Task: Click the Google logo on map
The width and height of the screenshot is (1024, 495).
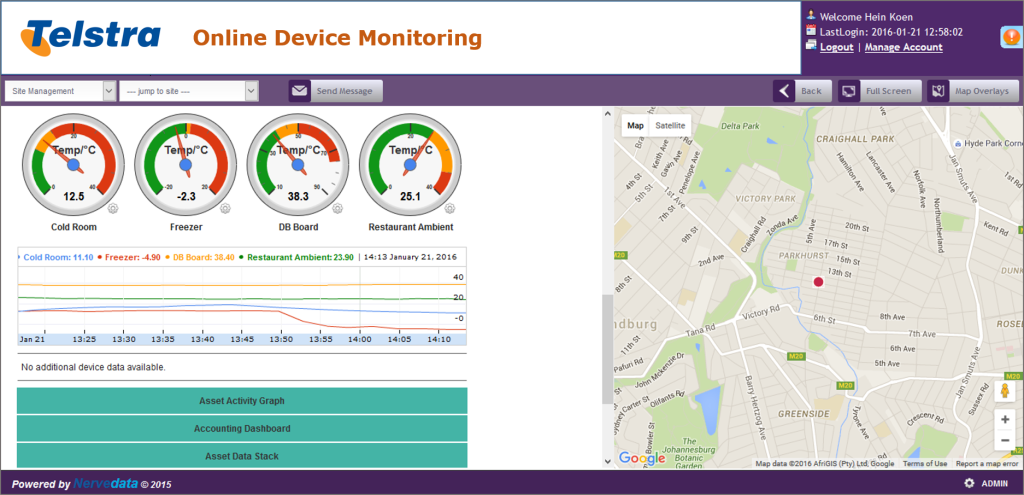Action: coord(641,458)
